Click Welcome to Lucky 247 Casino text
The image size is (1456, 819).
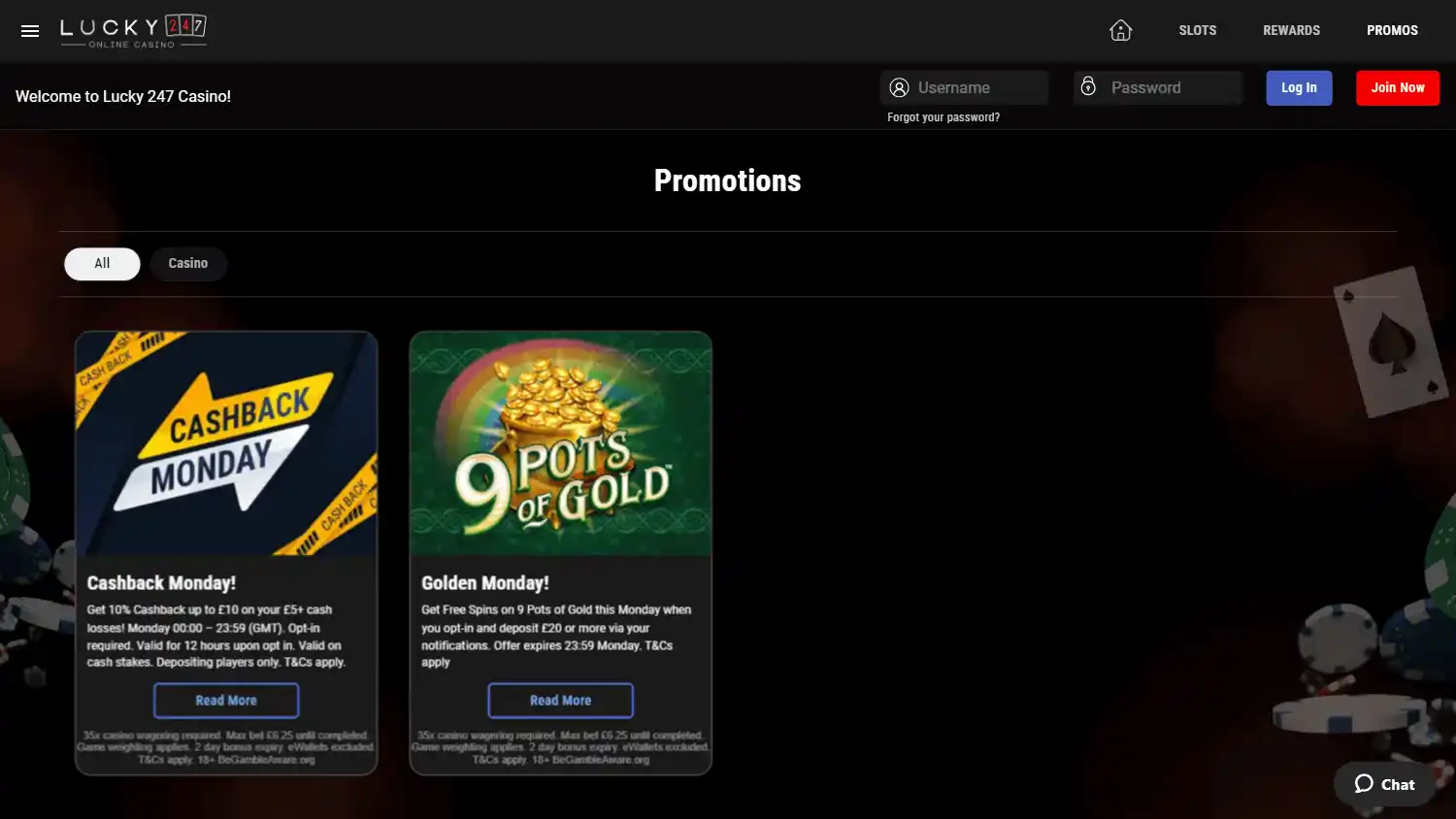click(x=123, y=96)
